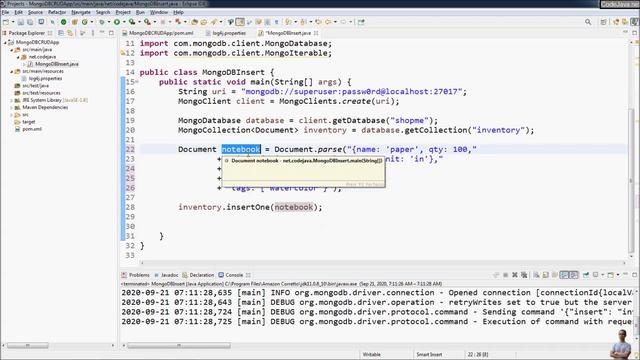
Task: Click the Save All toolbar icon
Action: point(30,22)
